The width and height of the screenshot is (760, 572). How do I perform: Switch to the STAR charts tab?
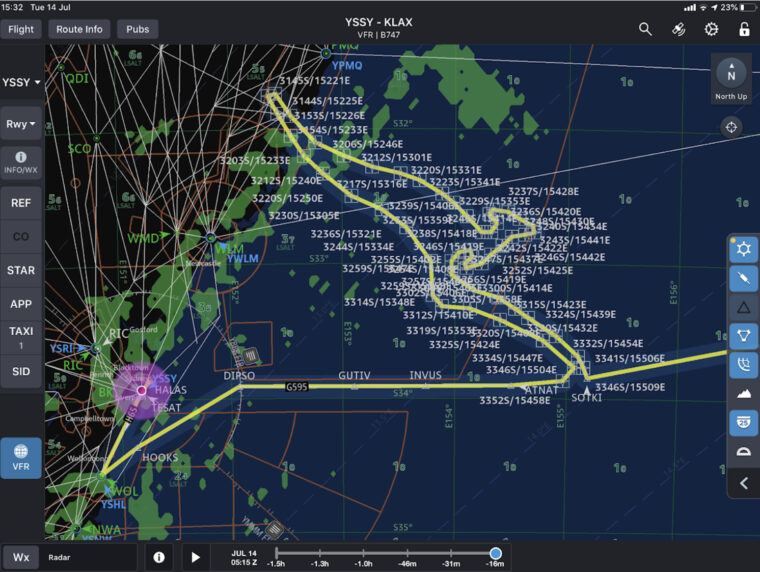(21, 270)
